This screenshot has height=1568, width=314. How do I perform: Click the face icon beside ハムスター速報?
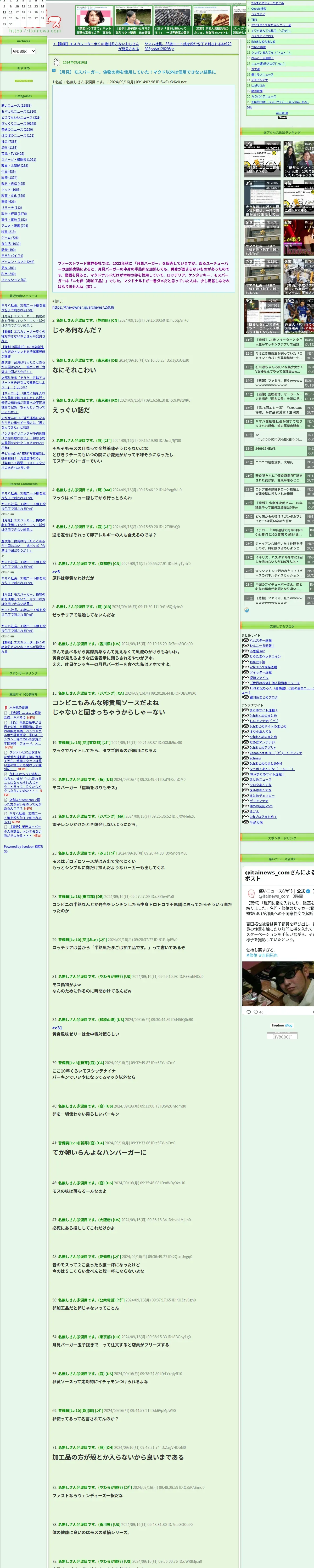245,640
